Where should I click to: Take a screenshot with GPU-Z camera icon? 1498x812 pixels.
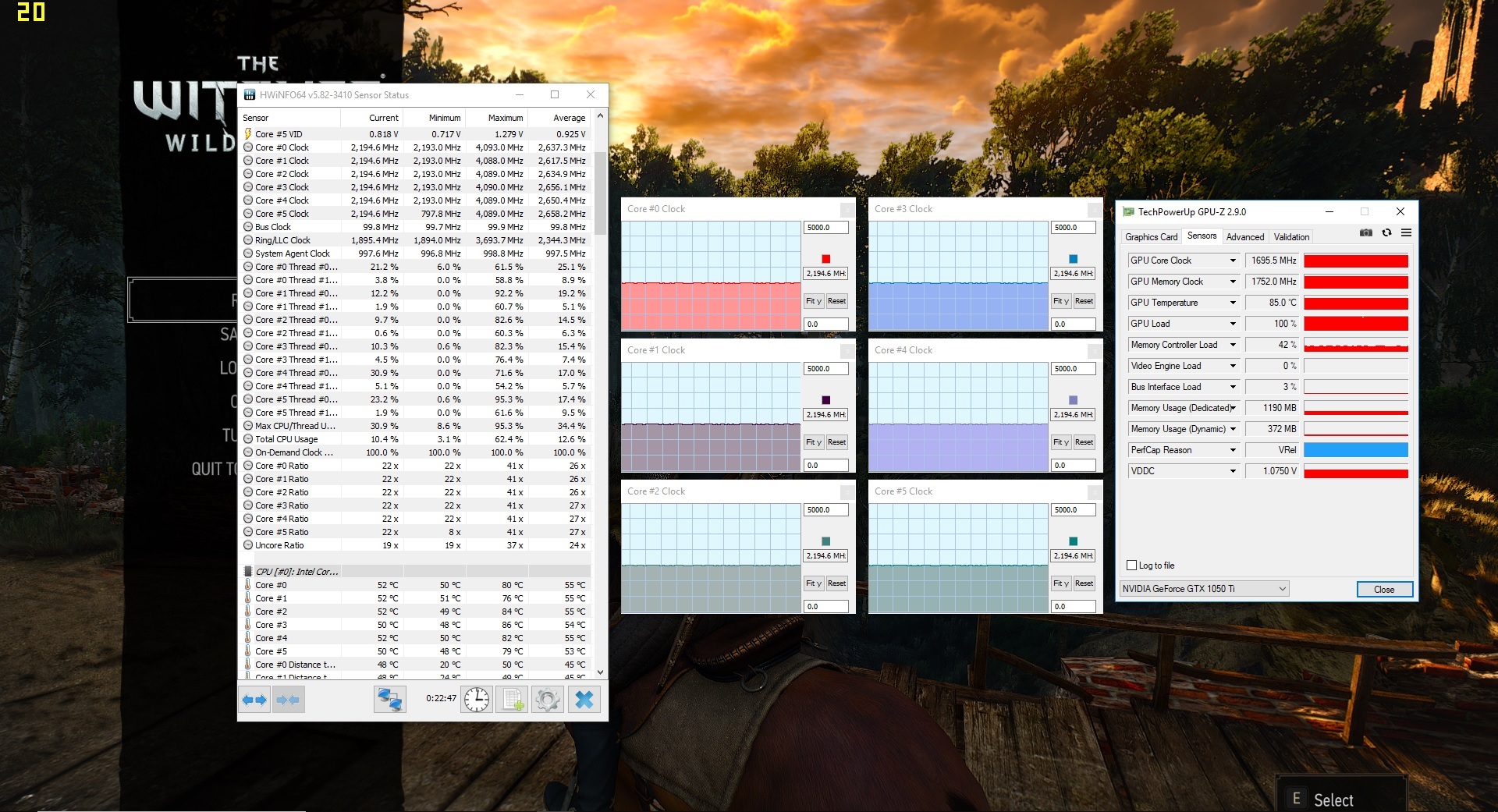(x=1366, y=232)
